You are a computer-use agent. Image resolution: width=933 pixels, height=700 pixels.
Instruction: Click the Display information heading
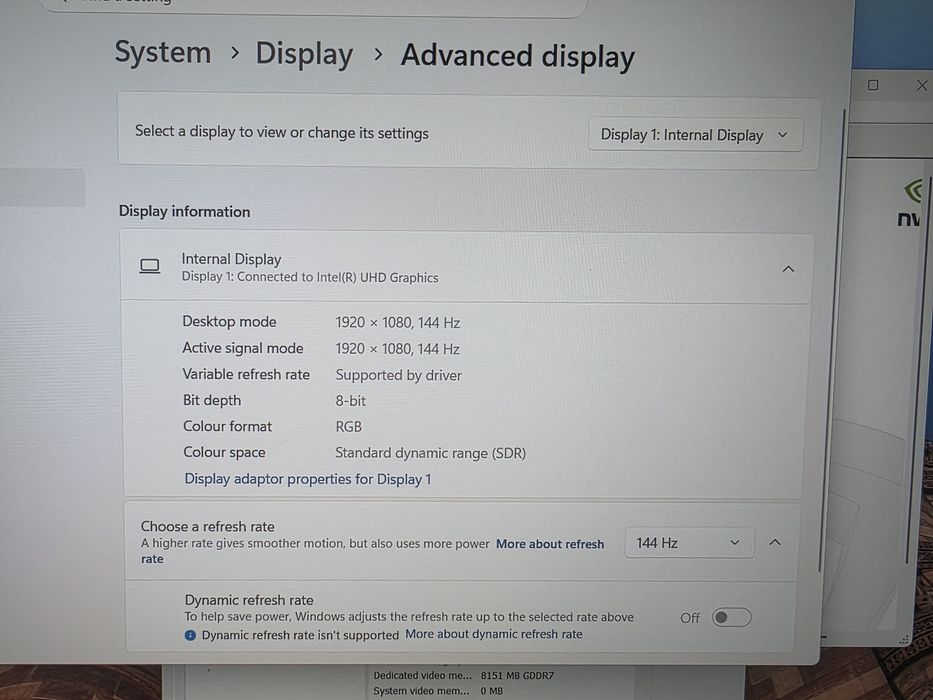coord(184,211)
